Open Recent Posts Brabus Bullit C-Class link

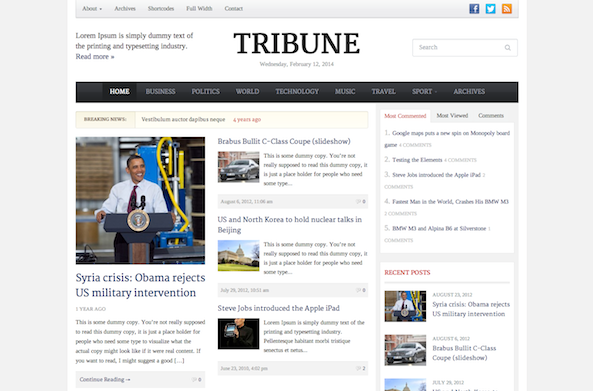coord(464,353)
